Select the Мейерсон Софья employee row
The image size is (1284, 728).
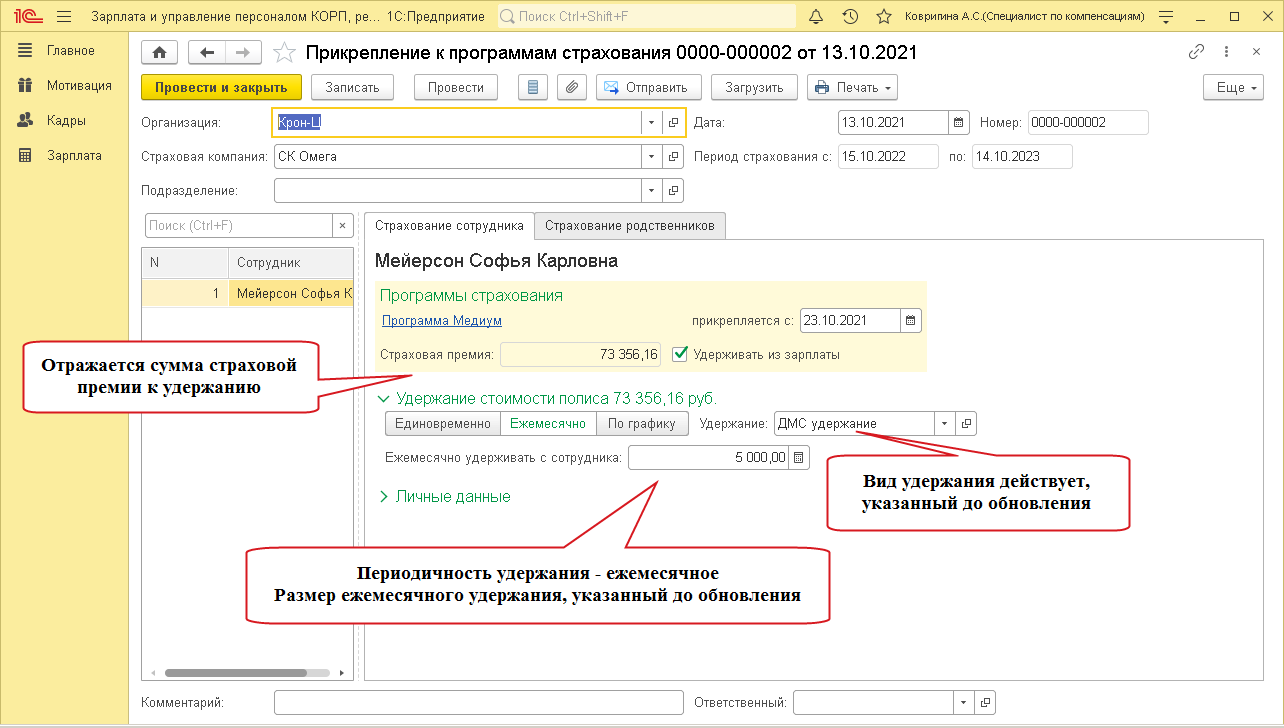pos(247,294)
